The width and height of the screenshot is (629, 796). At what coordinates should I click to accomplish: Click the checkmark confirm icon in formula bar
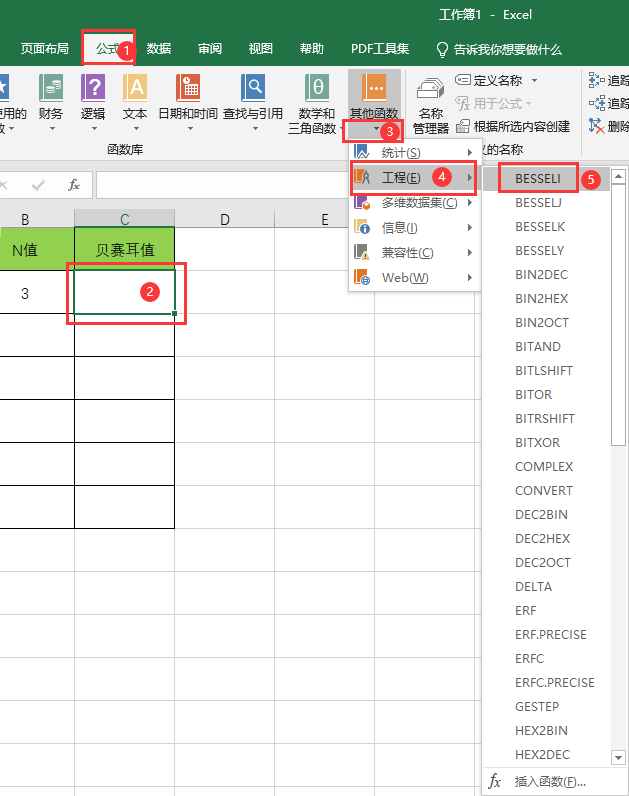point(38,185)
